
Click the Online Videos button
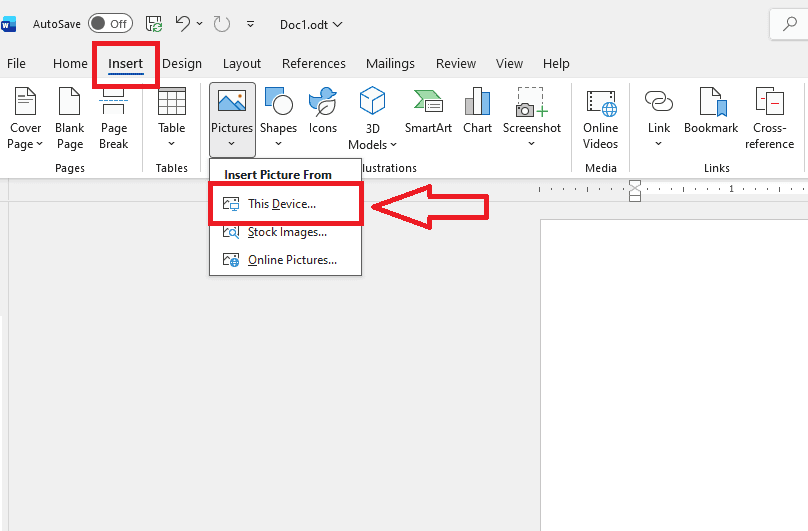[600, 119]
